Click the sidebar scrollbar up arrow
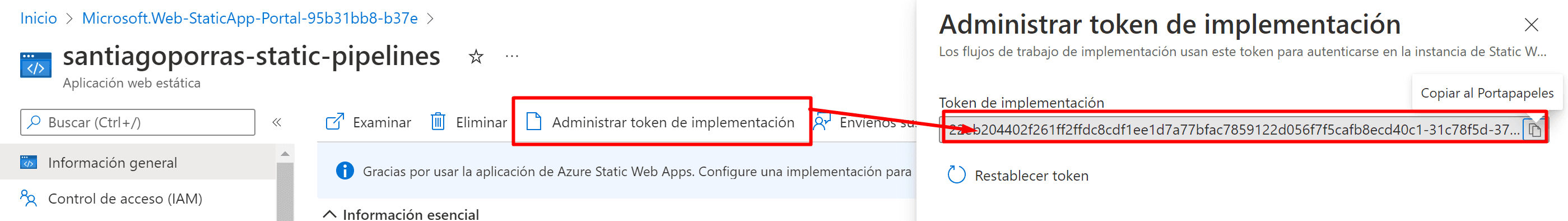Viewport: 1568px width, 221px height. tap(285, 154)
